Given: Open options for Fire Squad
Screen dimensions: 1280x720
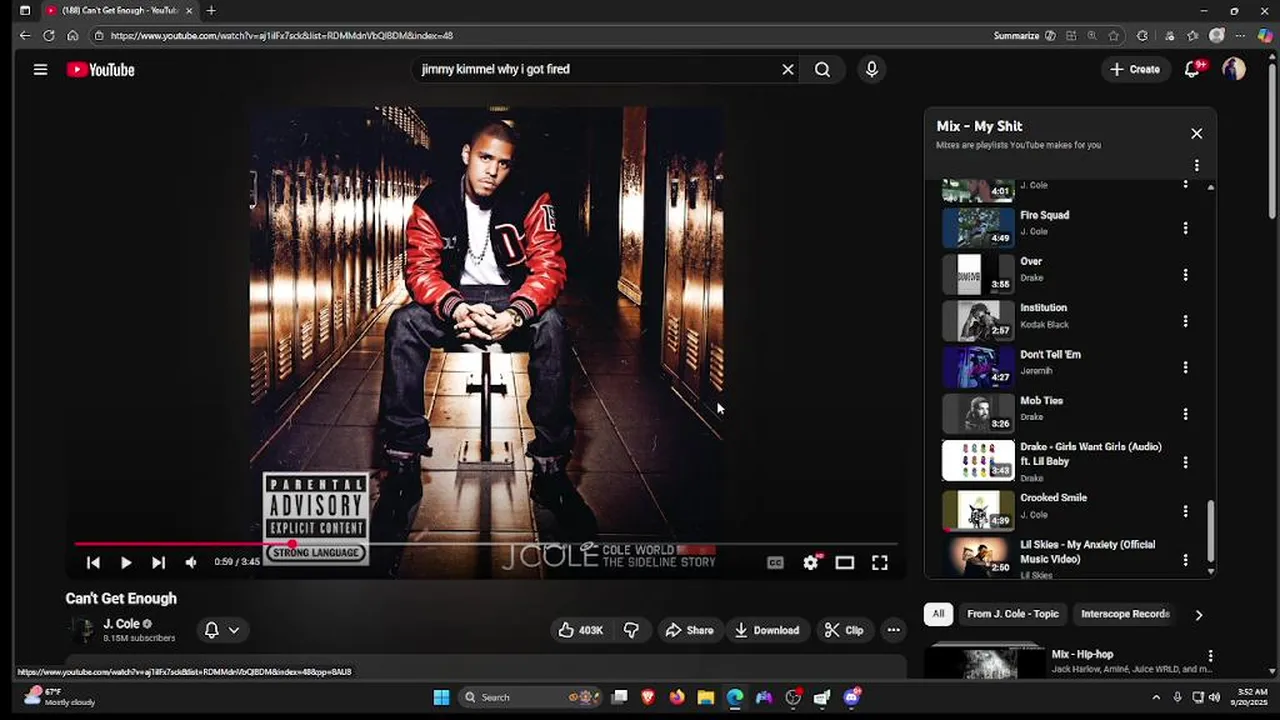Looking at the screenshot, I should pos(1185,228).
